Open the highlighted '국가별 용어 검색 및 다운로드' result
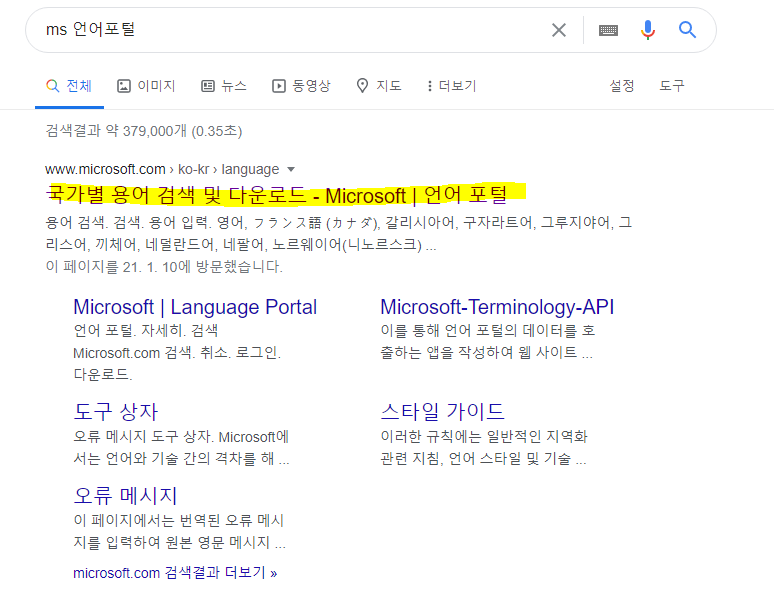Screen dimensions: 774x600 (x=276, y=195)
